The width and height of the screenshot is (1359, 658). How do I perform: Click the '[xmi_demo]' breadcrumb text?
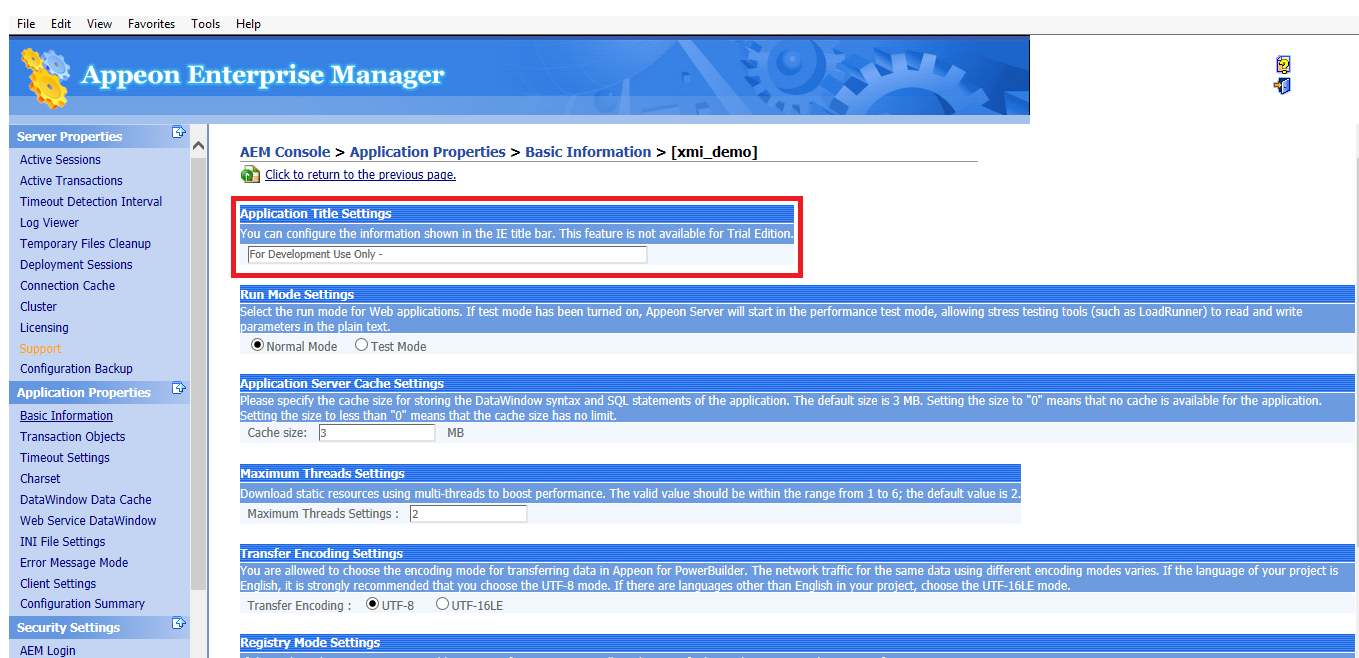tap(714, 152)
